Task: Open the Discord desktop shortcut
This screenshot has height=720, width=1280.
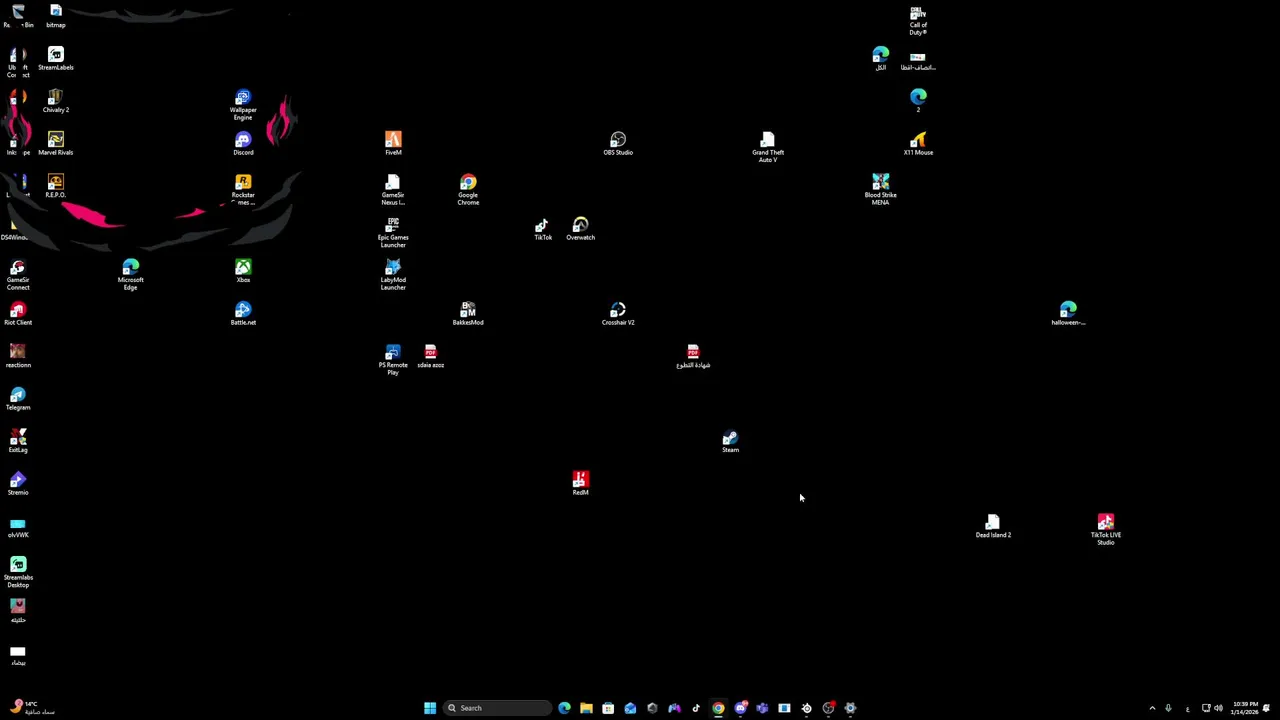Action: pyautogui.click(x=243, y=143)
